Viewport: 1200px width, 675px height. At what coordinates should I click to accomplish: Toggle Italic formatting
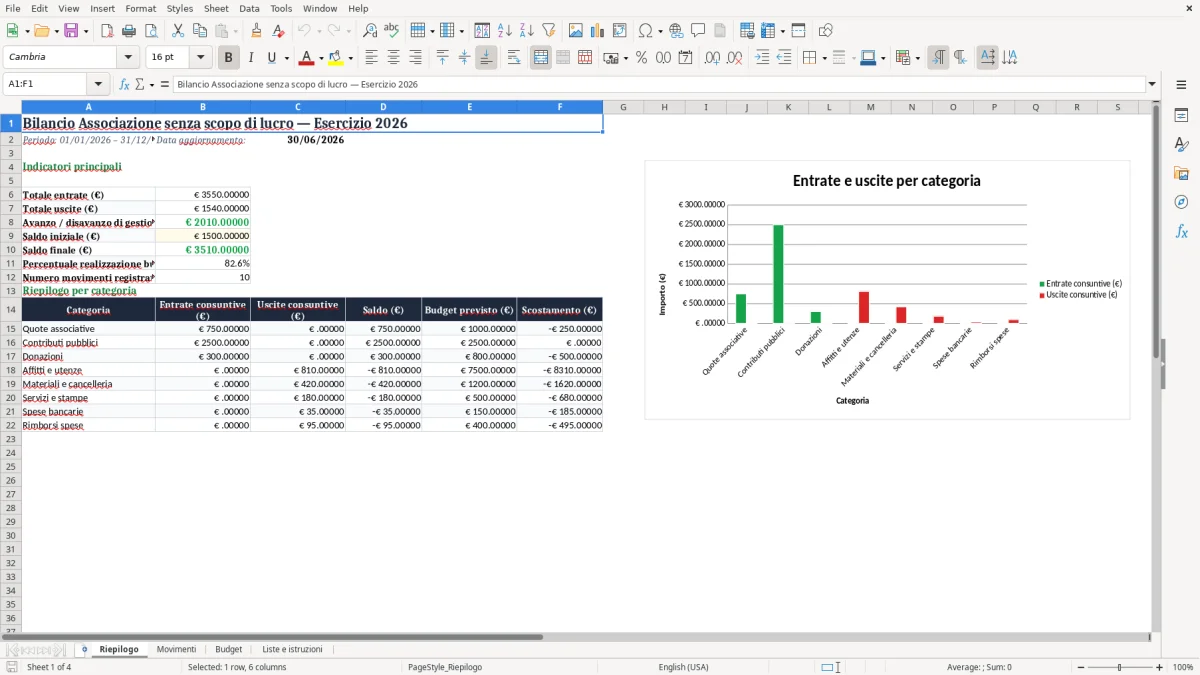click(251, 58)
